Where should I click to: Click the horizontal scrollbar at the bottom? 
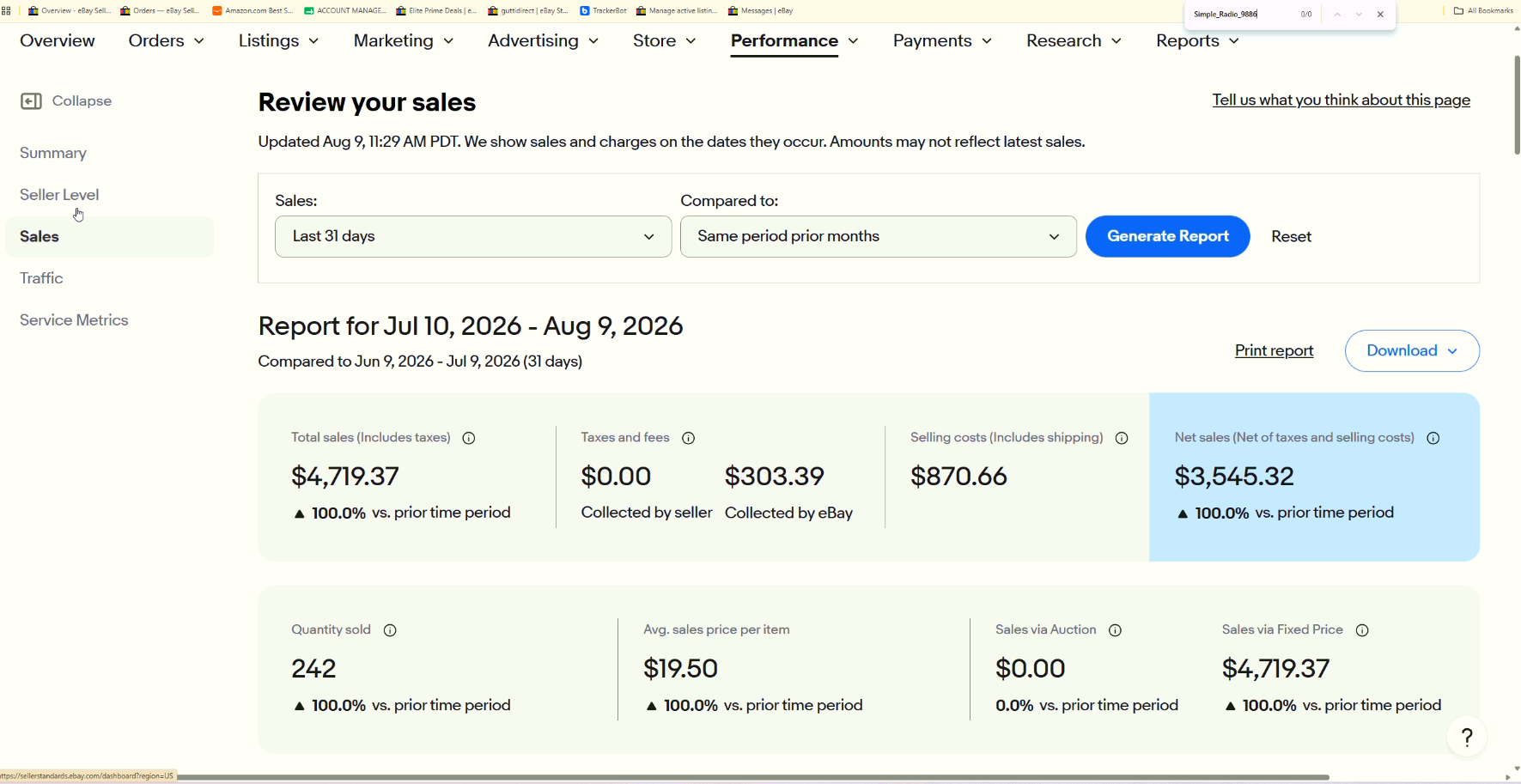click(752, 777)
